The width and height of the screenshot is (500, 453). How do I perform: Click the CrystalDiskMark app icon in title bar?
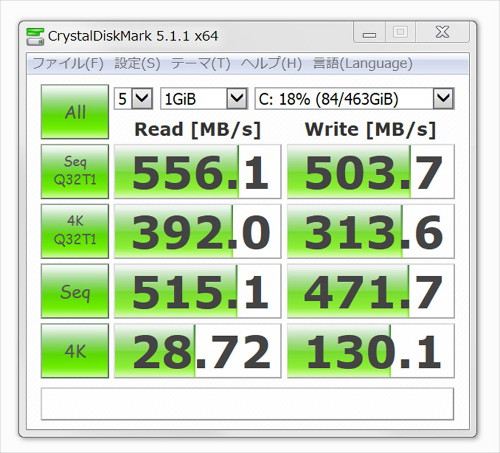click(35, 37)
